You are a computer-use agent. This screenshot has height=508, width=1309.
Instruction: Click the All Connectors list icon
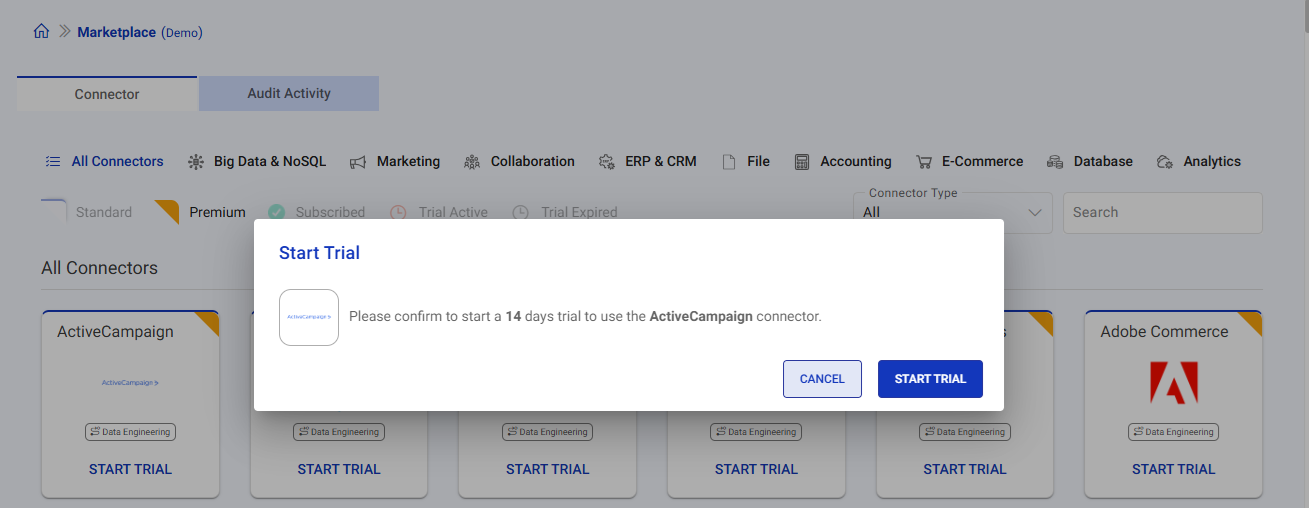coord(53,161)
